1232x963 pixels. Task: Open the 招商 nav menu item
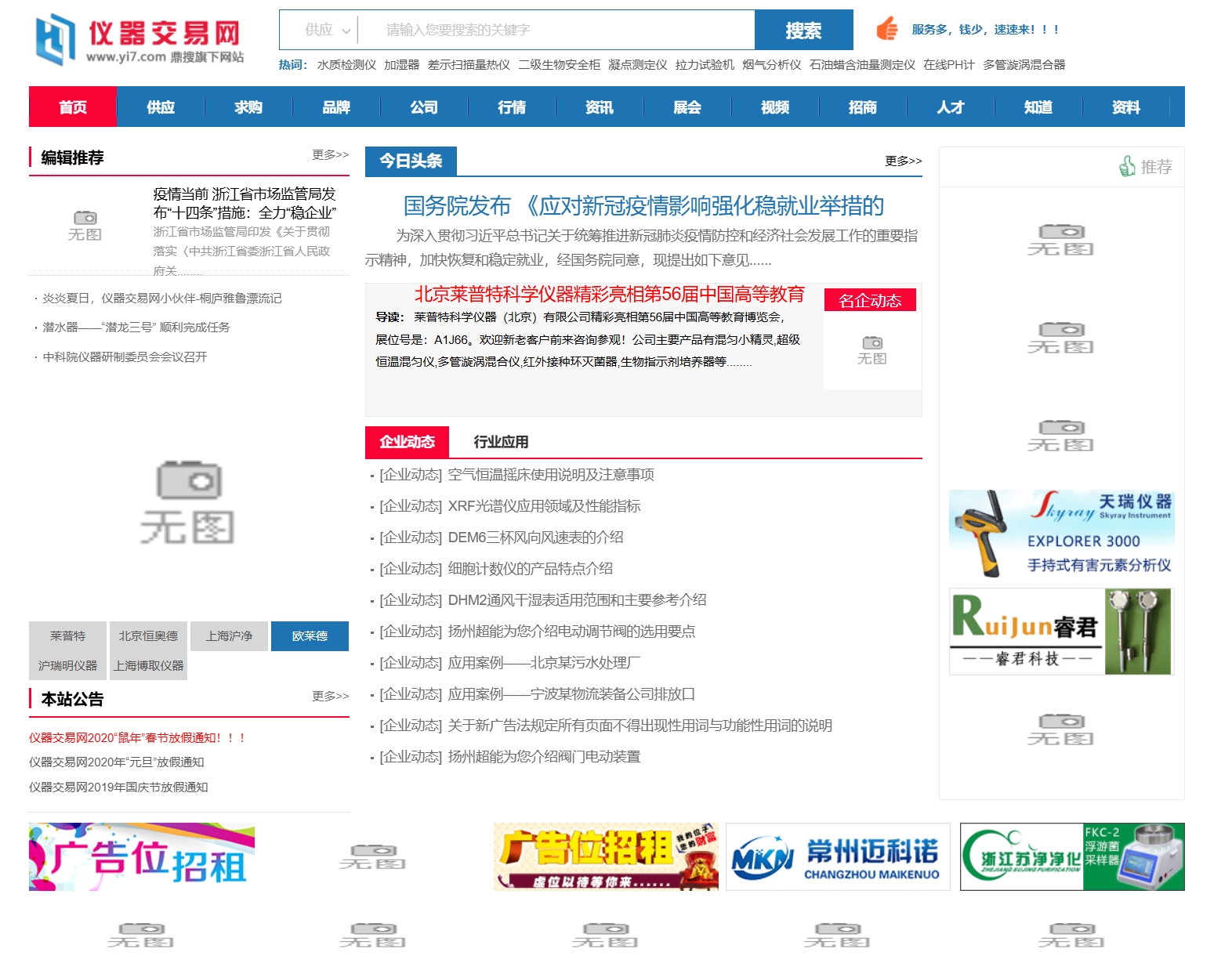click(x=863, y=107)
